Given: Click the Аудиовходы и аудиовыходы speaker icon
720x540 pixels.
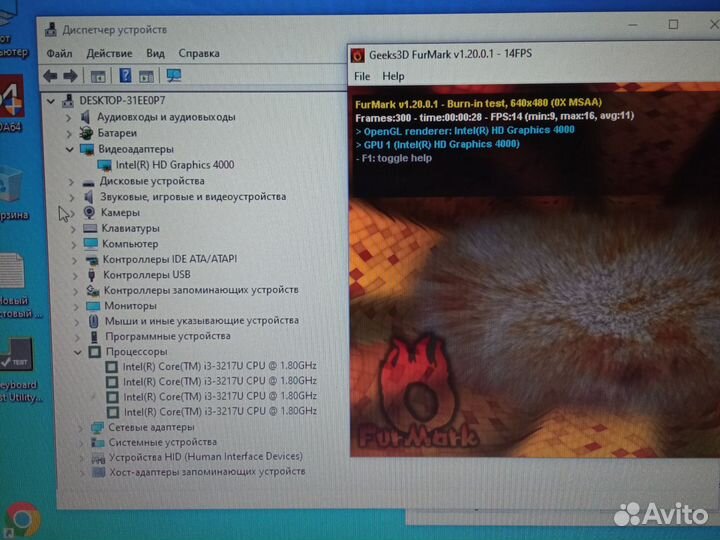Looking at the screenshot, I should [86, 117].
